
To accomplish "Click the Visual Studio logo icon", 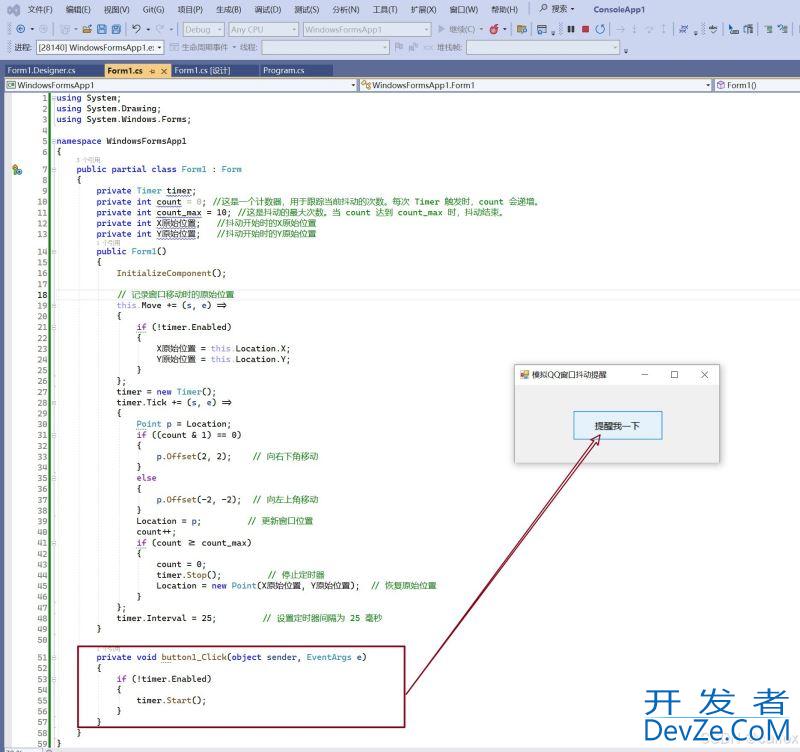I will [x=13, y=10].
